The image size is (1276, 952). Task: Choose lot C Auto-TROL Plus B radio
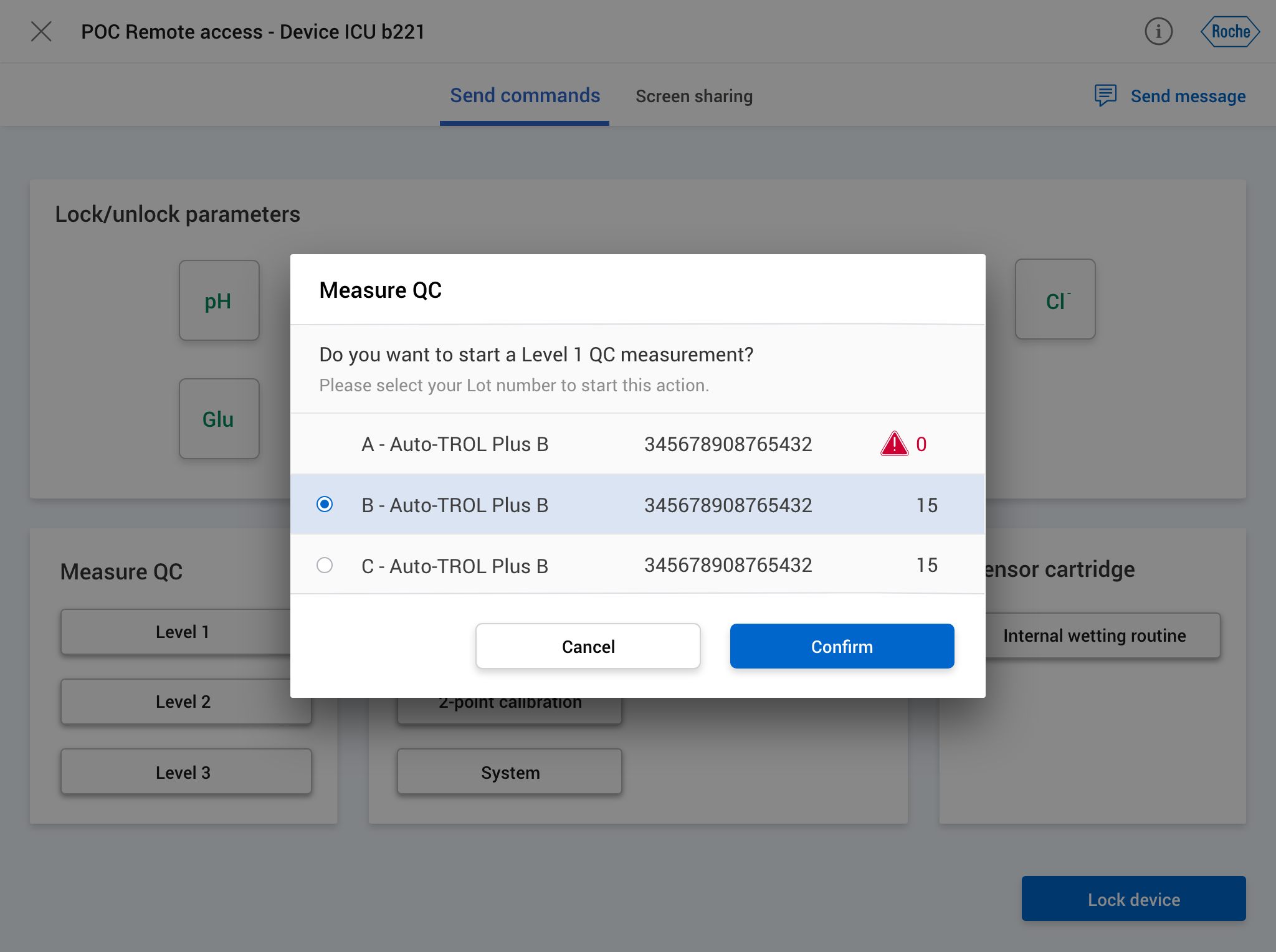pyautogui.click(x=325, y=565)
